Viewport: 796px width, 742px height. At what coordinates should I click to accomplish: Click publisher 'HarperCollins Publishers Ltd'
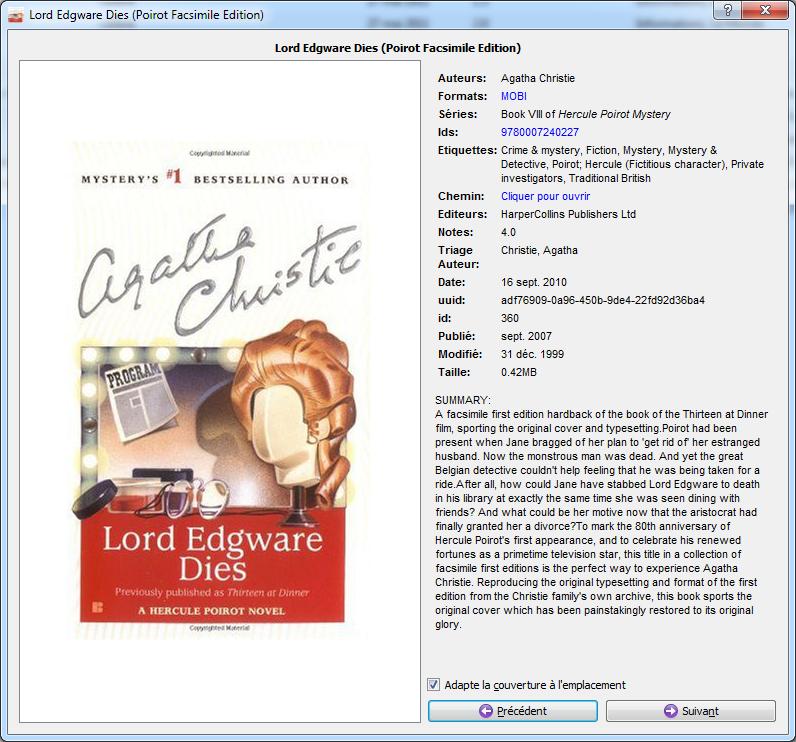(x=568, y=214)
